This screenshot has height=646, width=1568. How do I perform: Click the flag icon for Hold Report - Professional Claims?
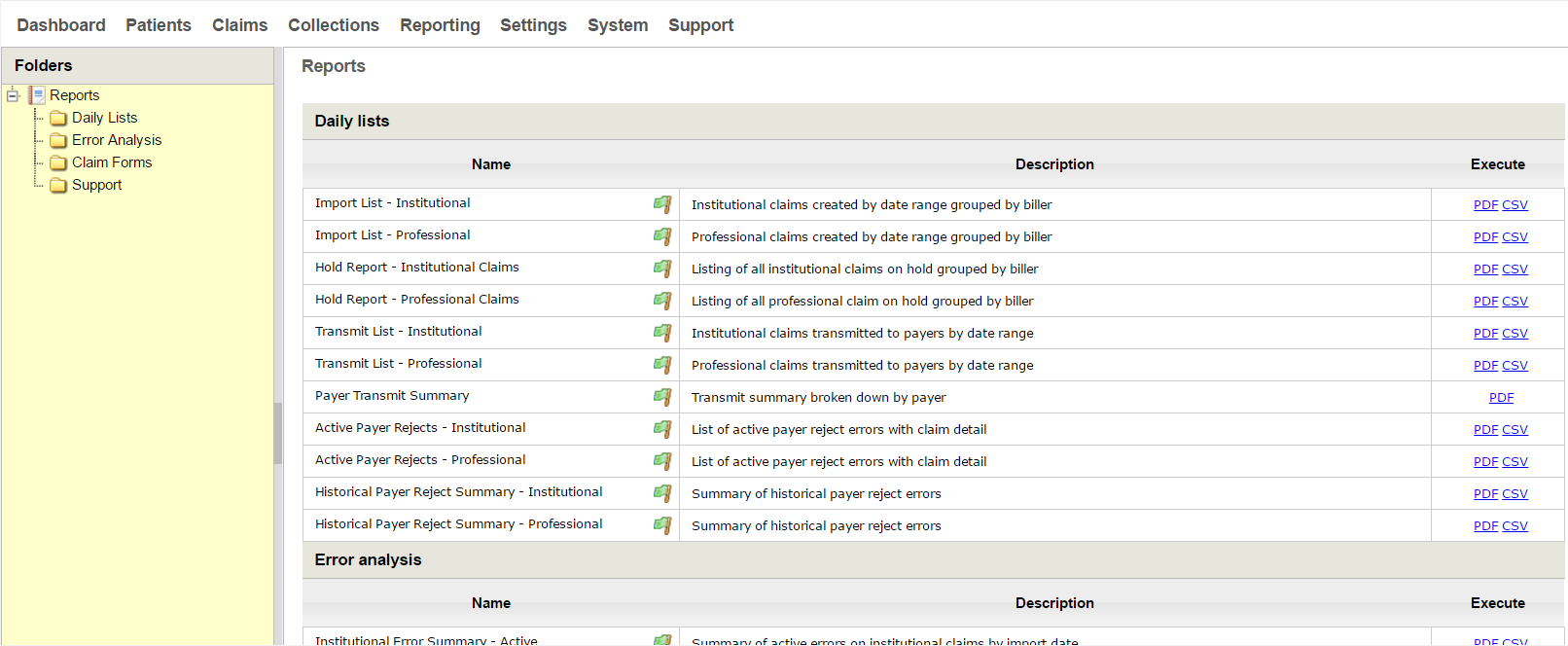coord(662,301)
